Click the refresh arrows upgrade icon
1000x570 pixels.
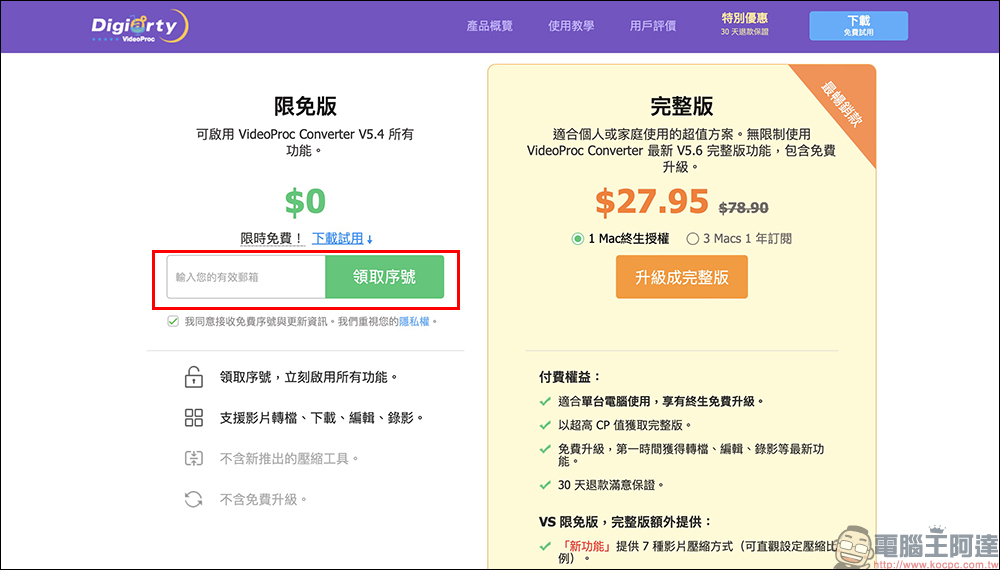tap(193, 499)
